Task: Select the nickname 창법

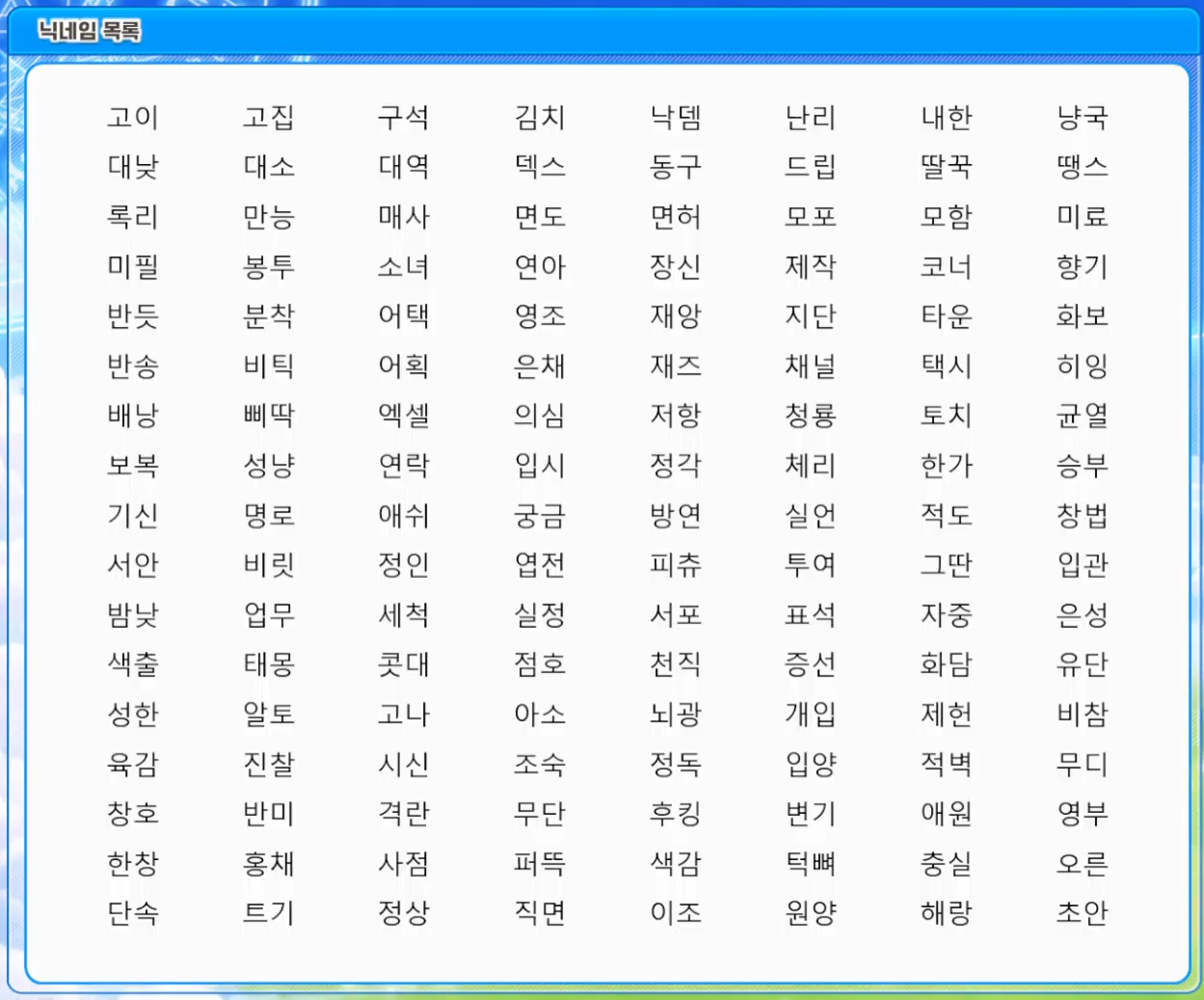Action: pos(1083,515)
